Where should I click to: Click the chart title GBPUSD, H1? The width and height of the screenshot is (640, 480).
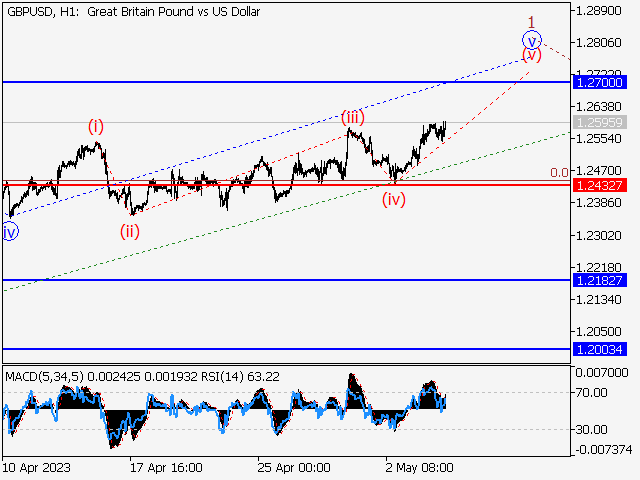(42, 12)
